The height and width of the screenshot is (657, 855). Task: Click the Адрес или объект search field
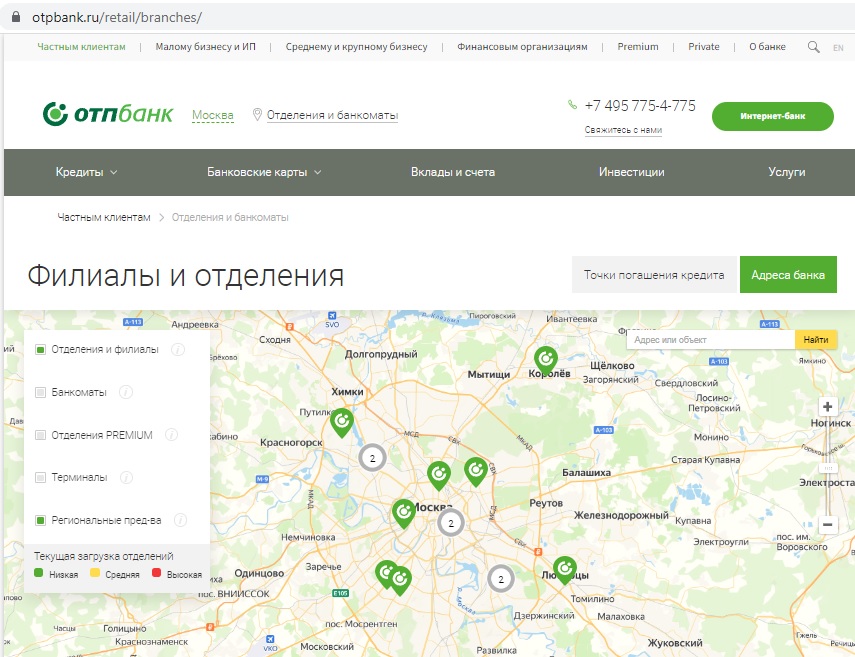[710, 340]
